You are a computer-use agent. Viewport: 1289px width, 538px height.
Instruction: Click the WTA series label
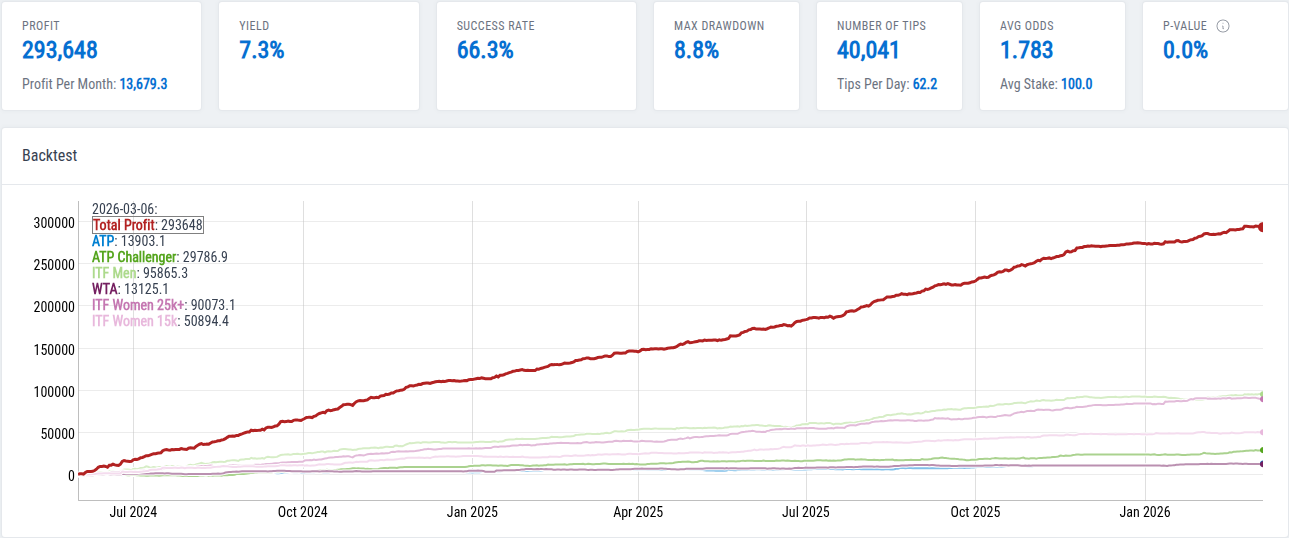105,289
